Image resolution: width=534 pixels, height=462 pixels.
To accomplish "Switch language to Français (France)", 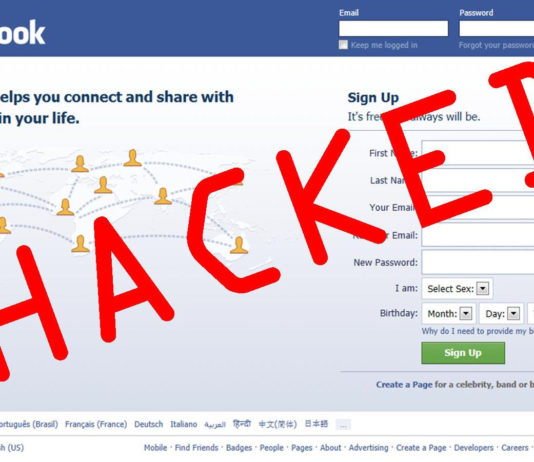I will (x=96, y=424).
